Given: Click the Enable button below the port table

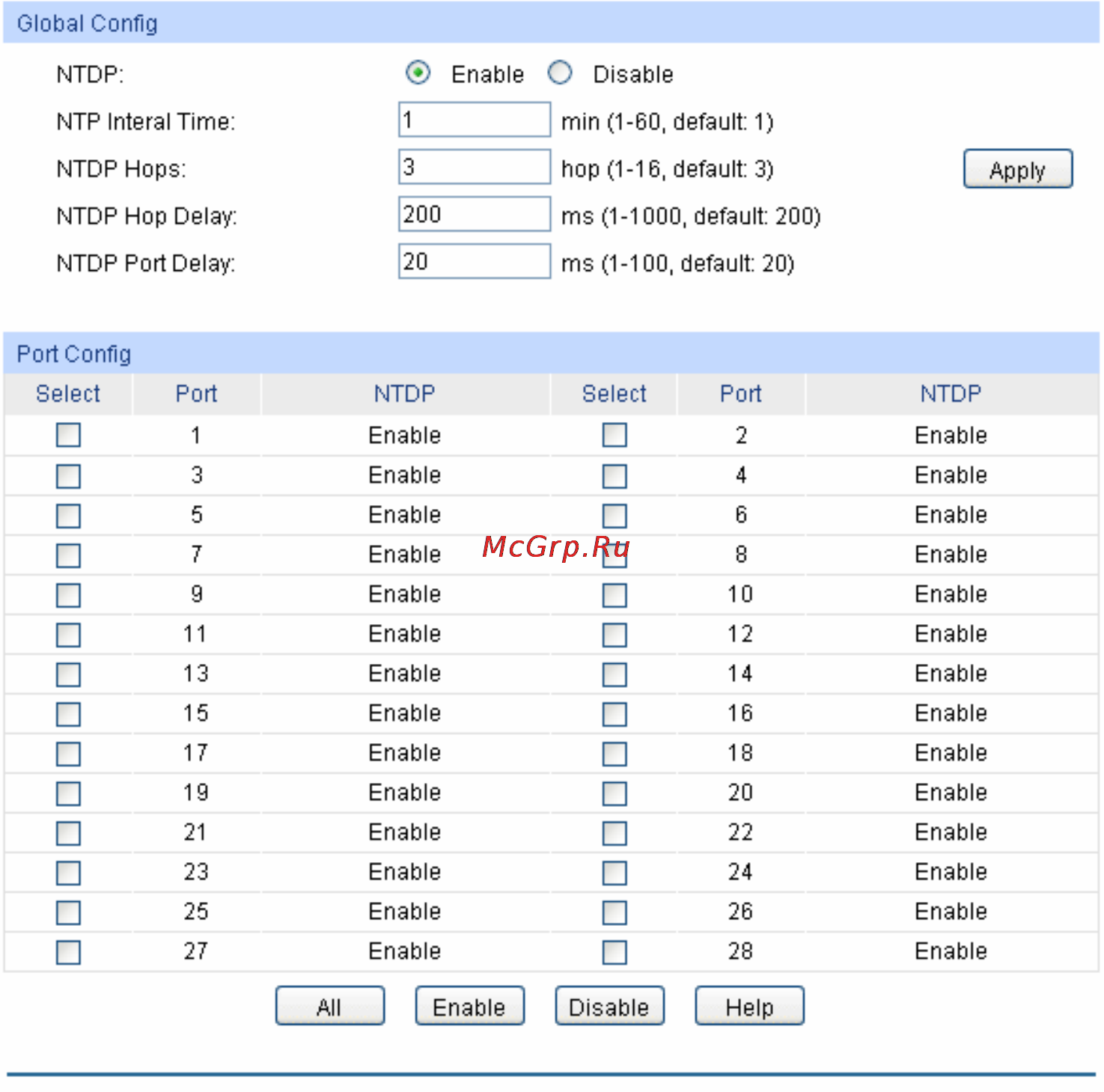Looking at the screenshot, I should point(470,1006).
